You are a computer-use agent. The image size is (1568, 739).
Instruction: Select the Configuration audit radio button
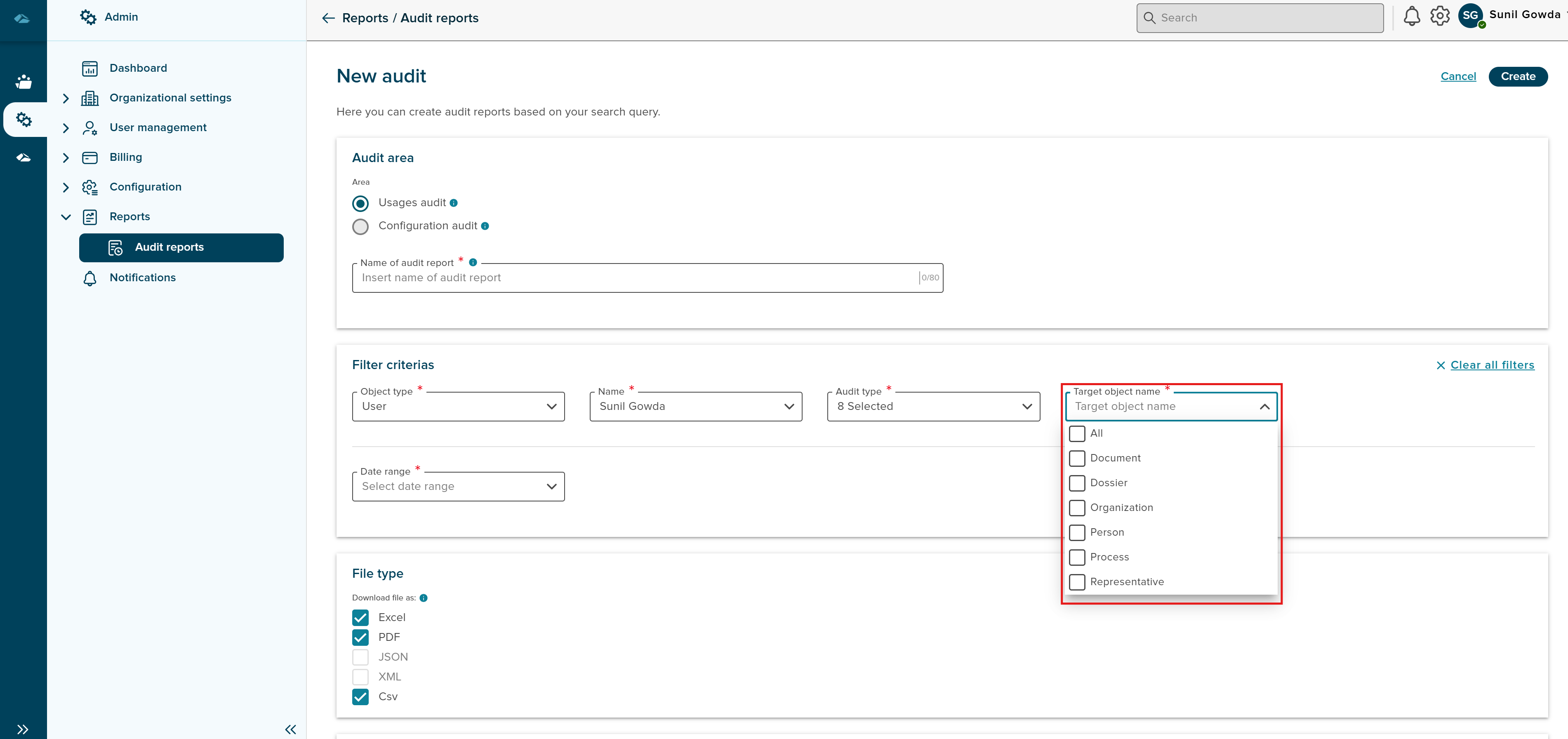click(360, 226)
